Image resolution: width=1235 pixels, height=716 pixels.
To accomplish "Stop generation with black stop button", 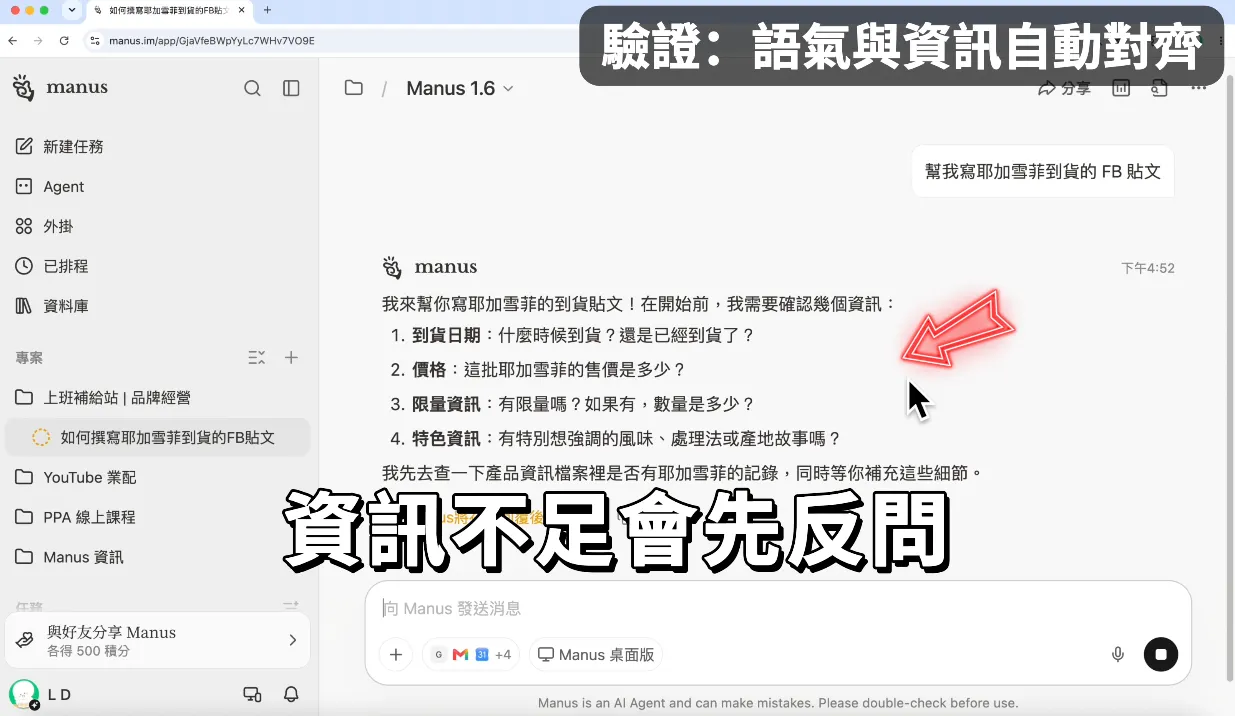I will click(1161, 655).
